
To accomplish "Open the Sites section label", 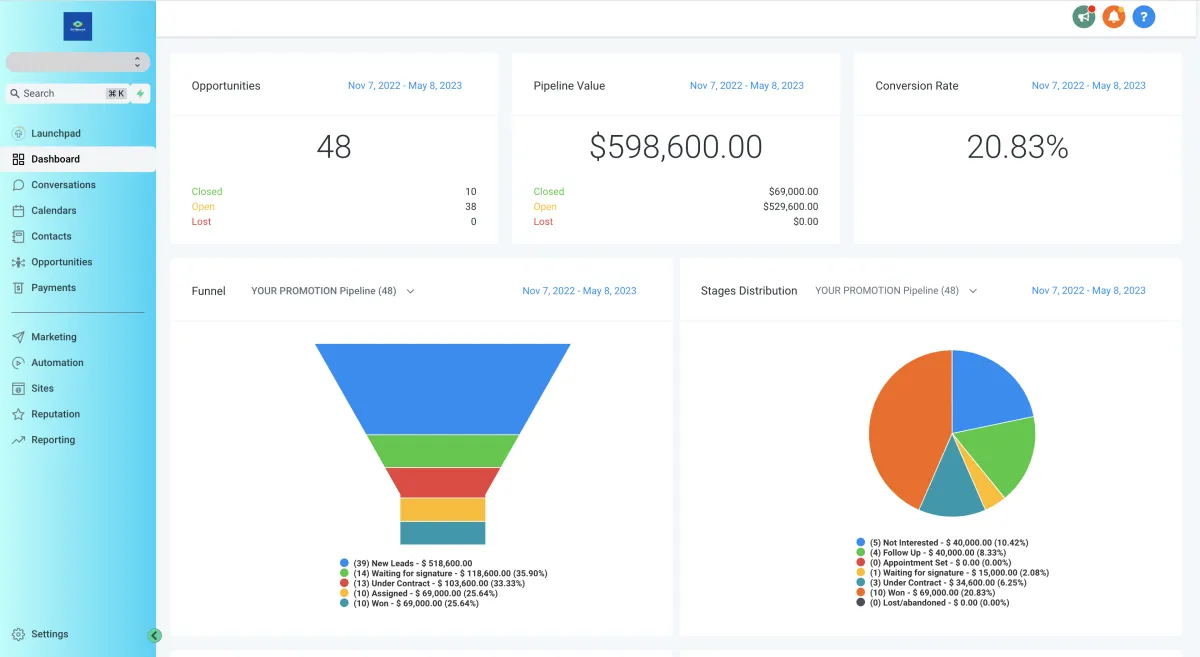I will [x=43, y=388].
